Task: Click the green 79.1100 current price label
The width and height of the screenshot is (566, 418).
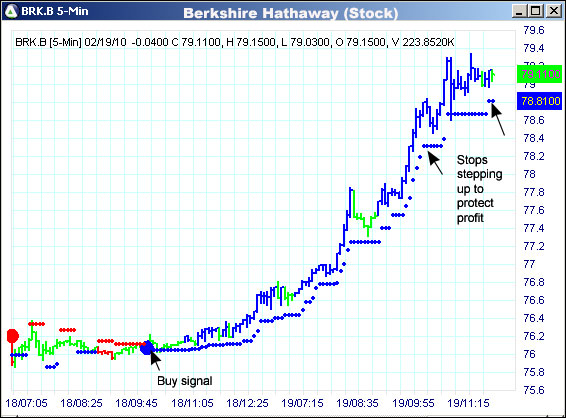Action: click(540, 74)
